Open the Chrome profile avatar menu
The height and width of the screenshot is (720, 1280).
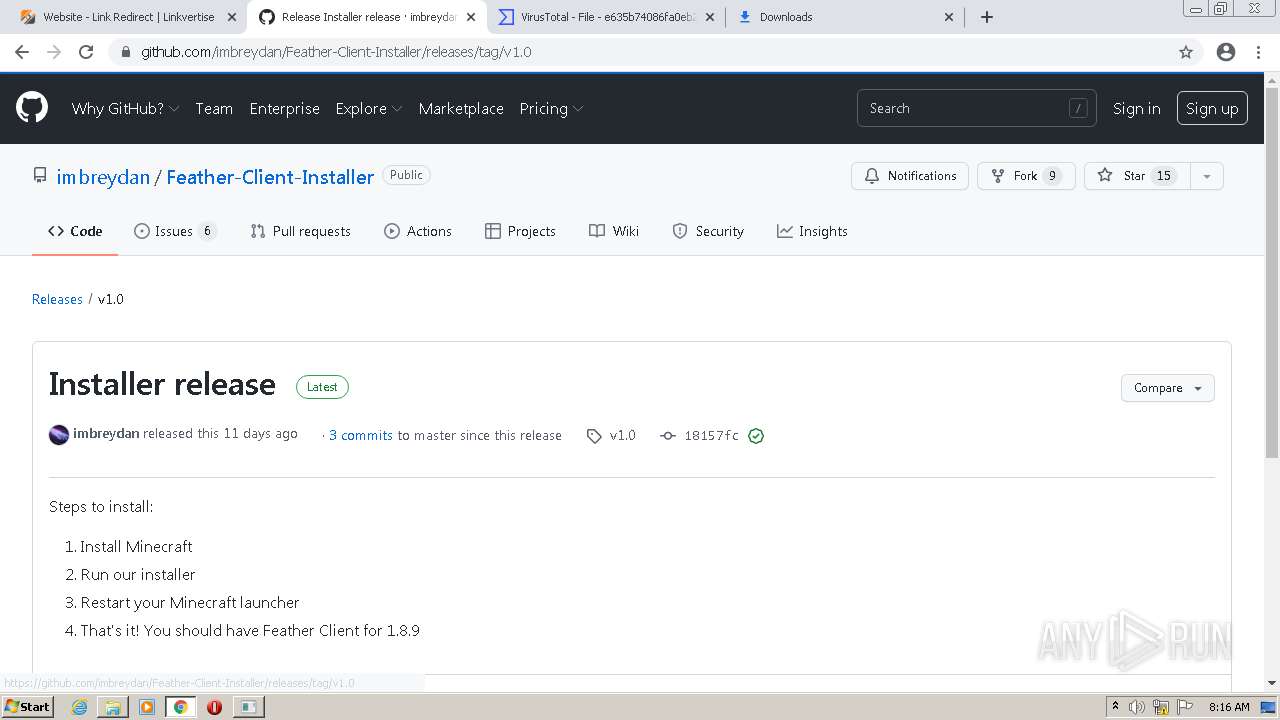point(1226,52)
